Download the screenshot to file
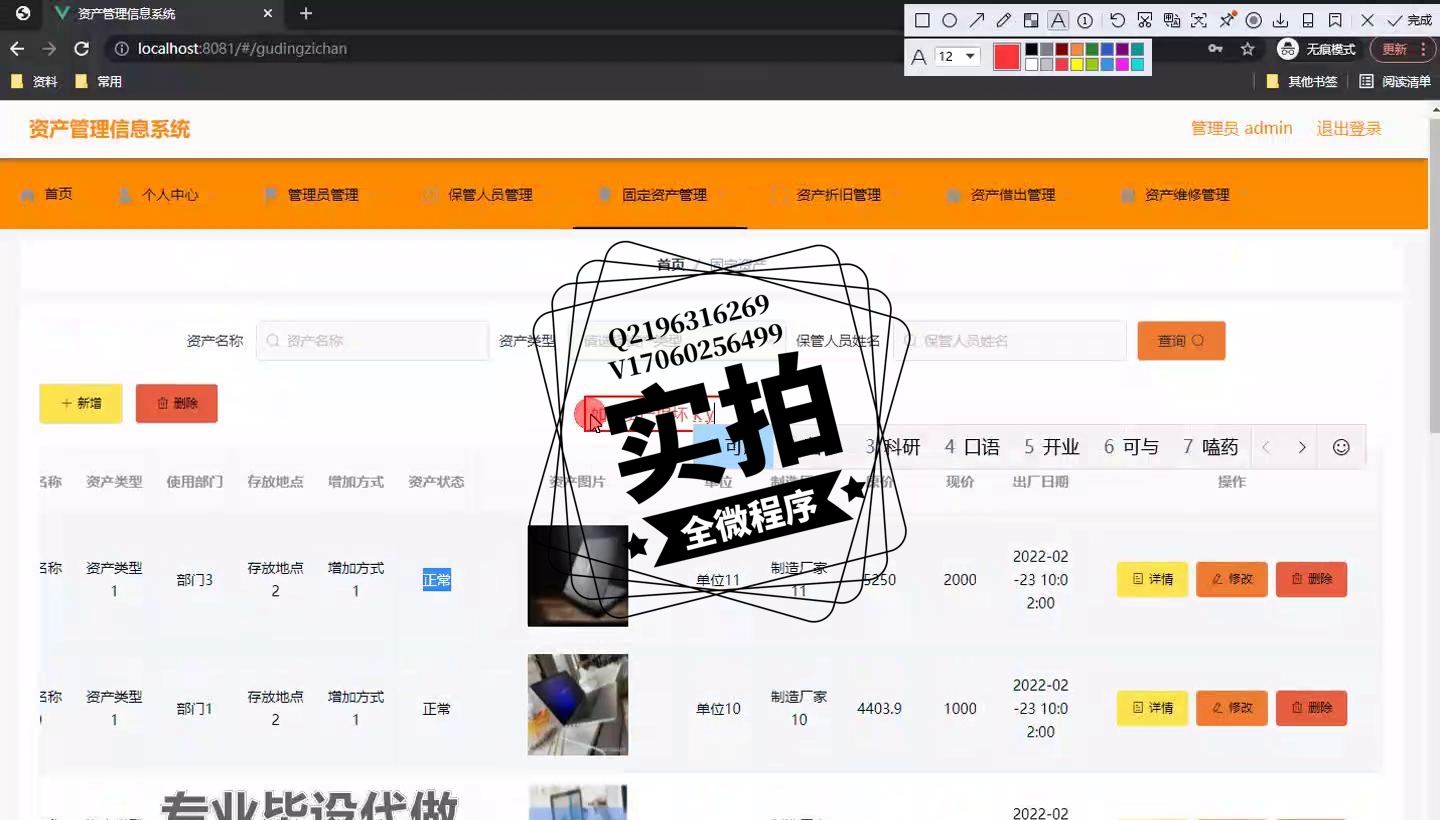 coord(1280,20)
